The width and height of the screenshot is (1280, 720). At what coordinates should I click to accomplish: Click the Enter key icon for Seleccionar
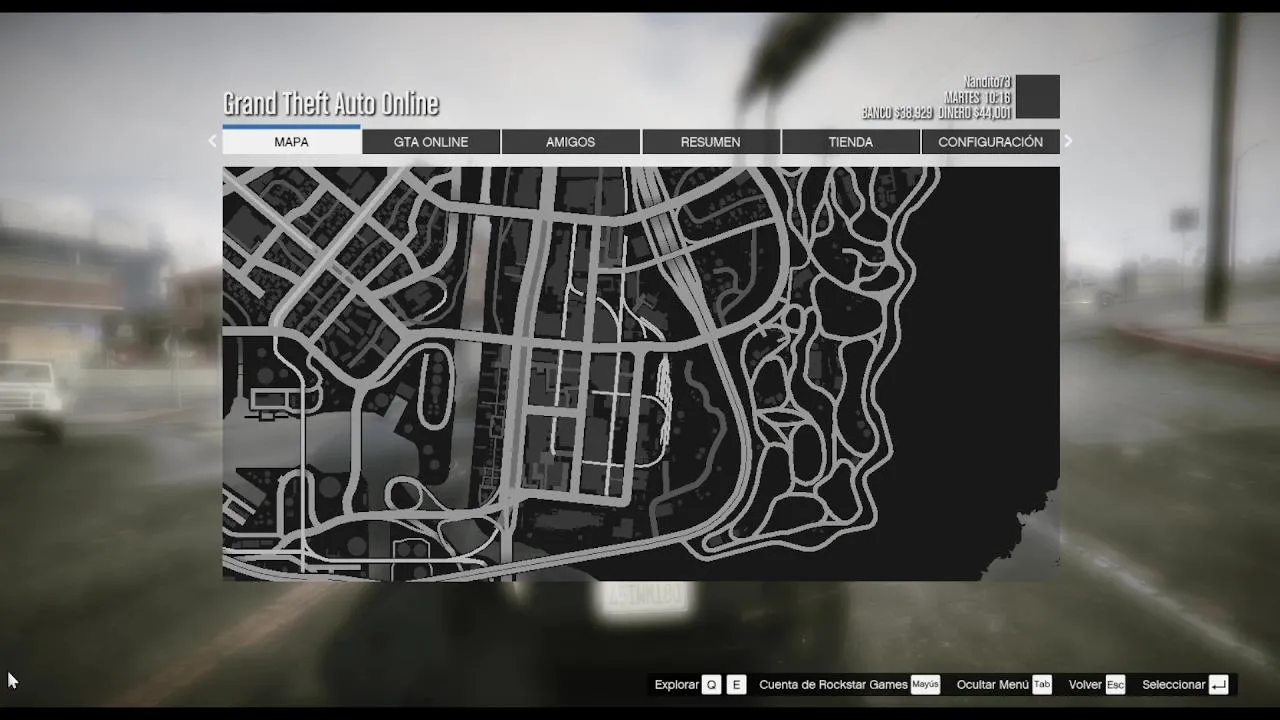(x=1218, y=685)
